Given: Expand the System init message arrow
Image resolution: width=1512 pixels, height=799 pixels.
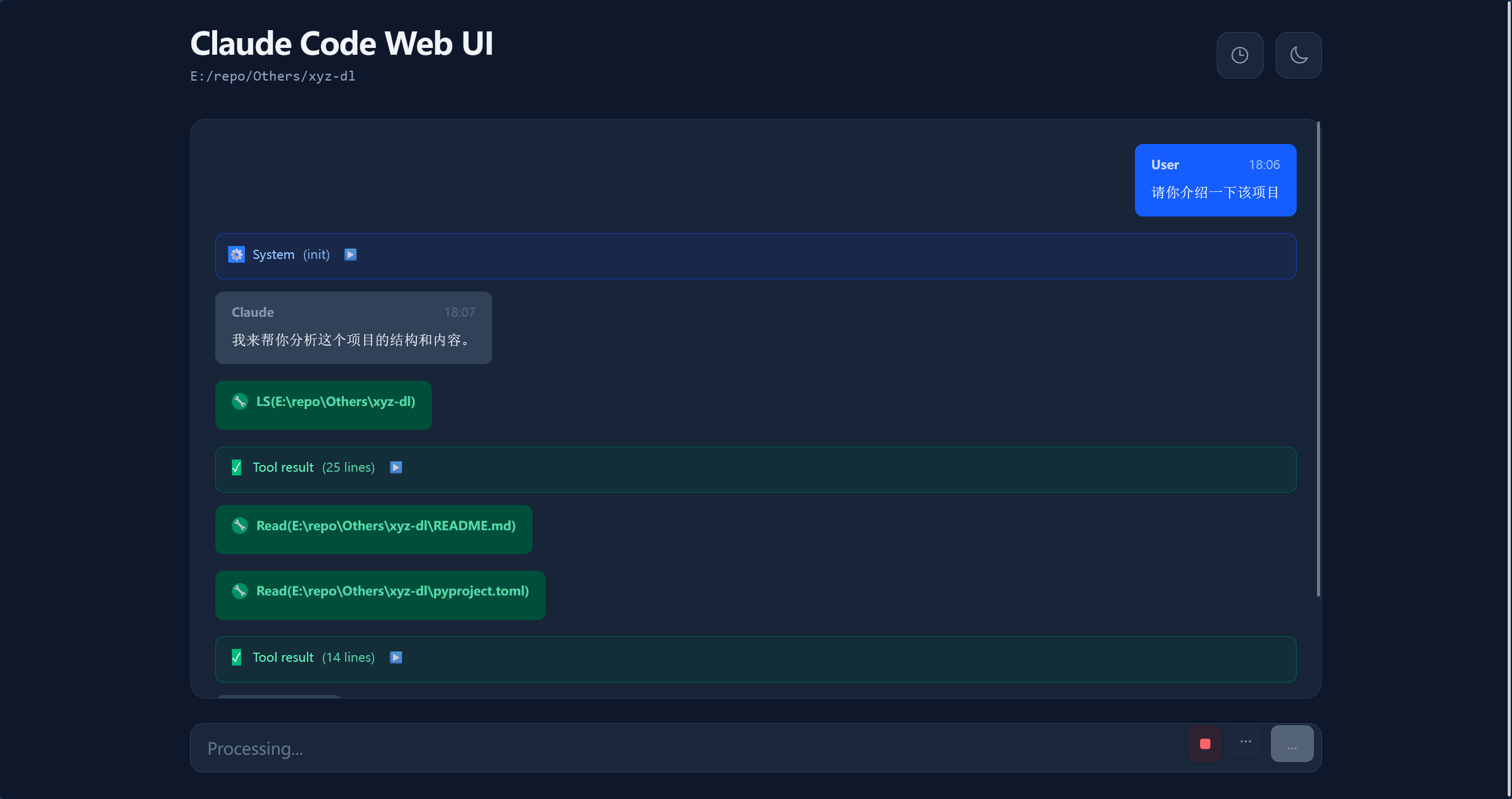Looking at the screenshot, I should (x=350, y=255).
